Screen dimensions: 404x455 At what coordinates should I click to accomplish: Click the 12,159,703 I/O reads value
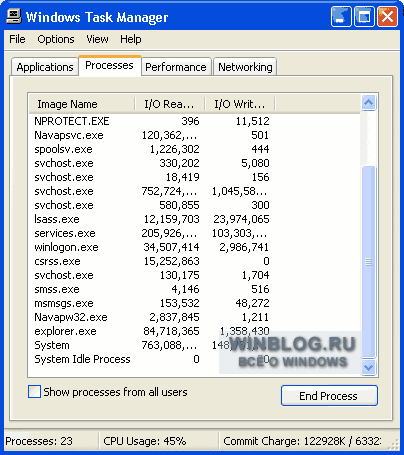[x=171, y=219]
